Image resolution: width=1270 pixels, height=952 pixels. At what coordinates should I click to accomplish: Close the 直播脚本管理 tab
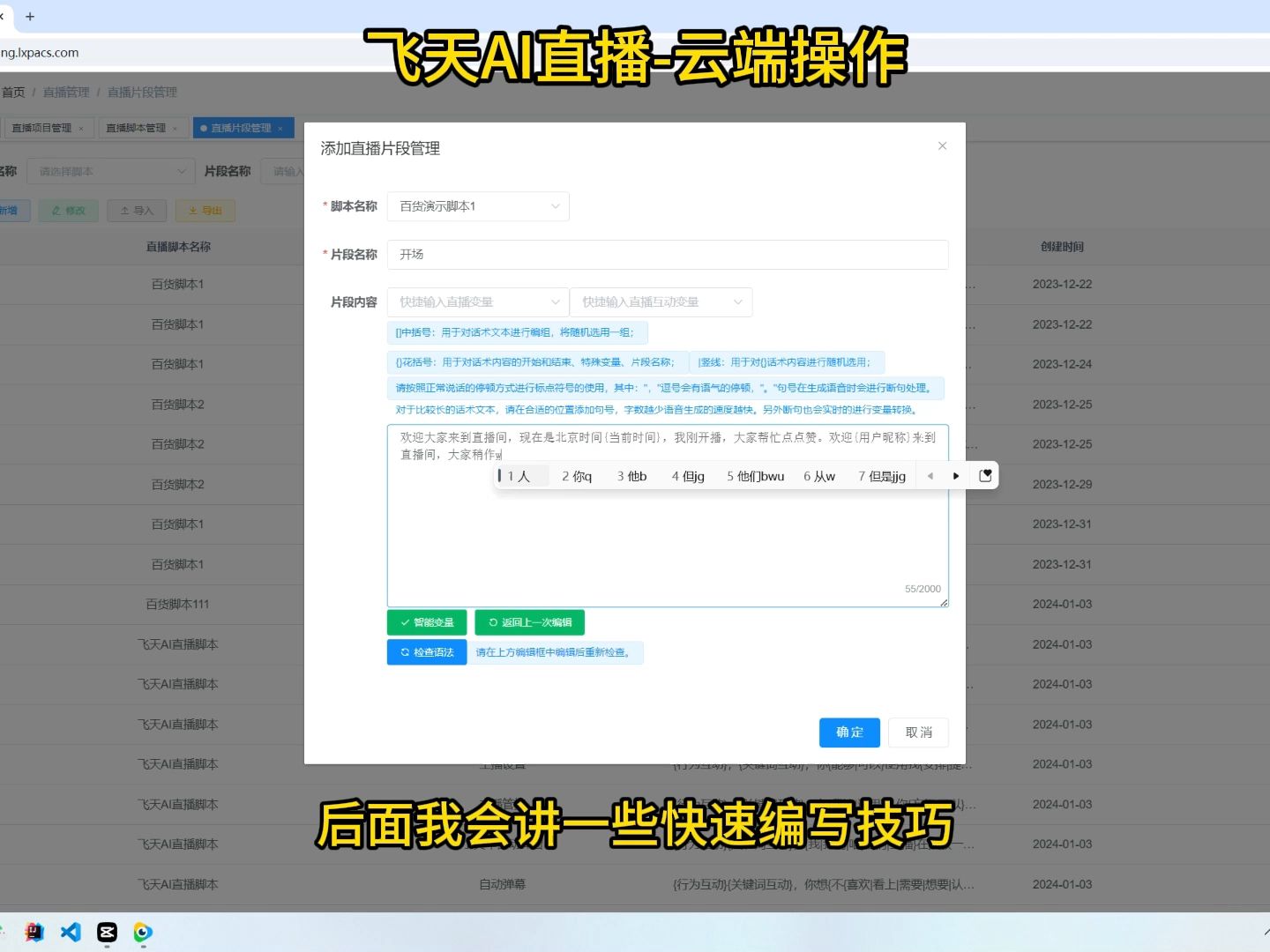175,129
